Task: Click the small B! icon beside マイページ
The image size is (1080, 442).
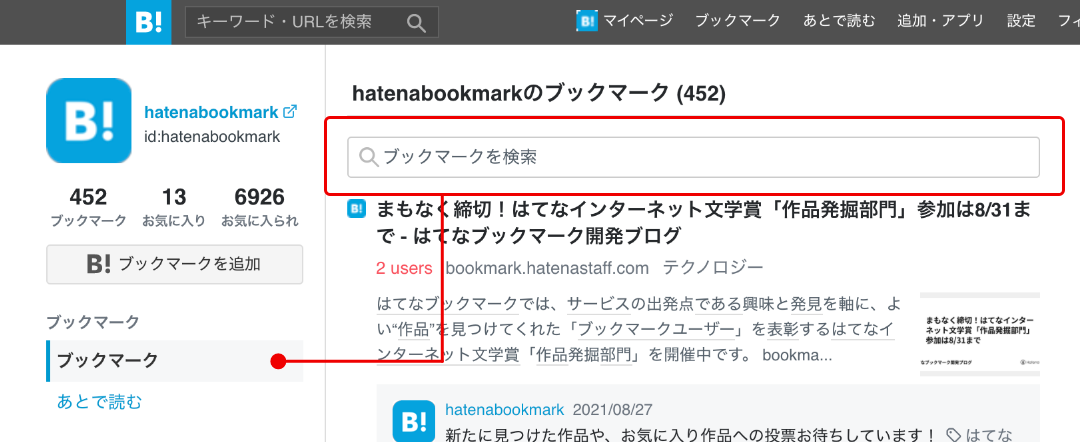Action: [x=587, y=21]
